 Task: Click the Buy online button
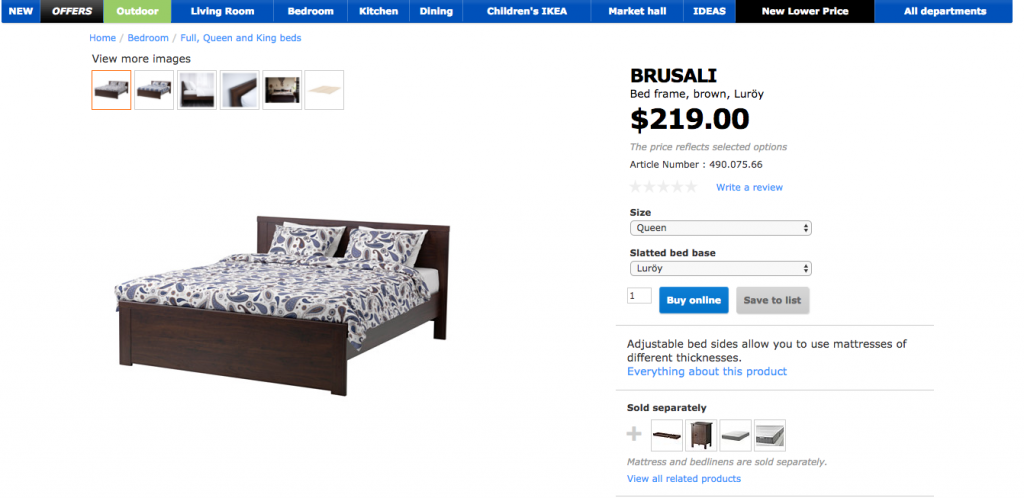coord(694,300)
